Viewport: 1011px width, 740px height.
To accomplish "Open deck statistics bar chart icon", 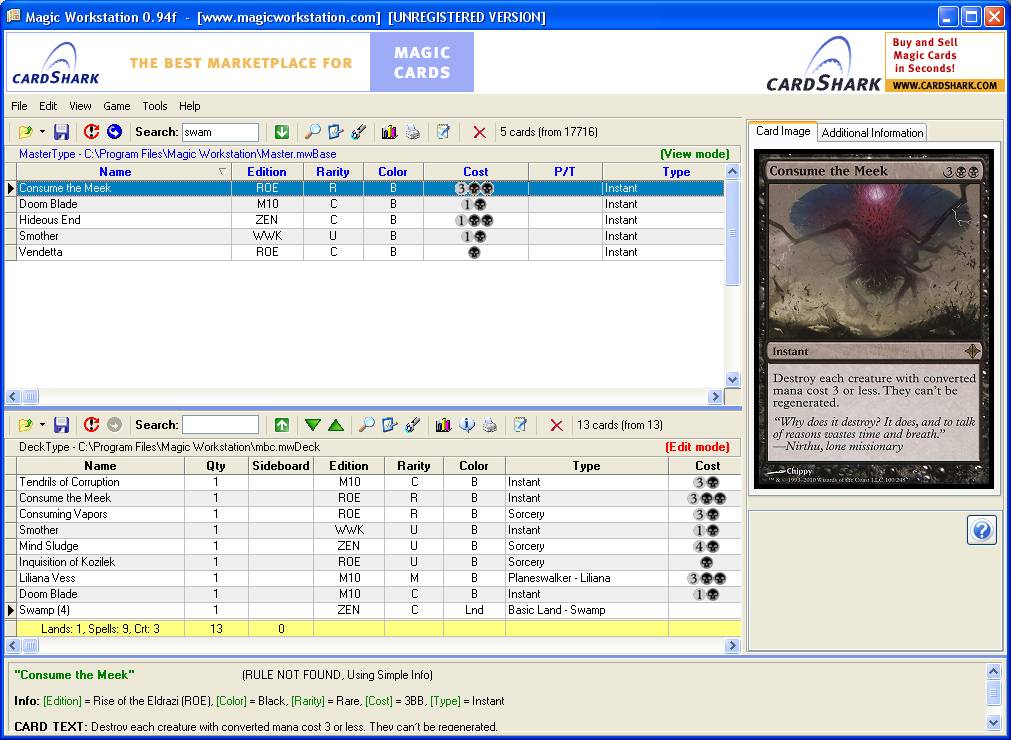I will click(x=443, y=425).
